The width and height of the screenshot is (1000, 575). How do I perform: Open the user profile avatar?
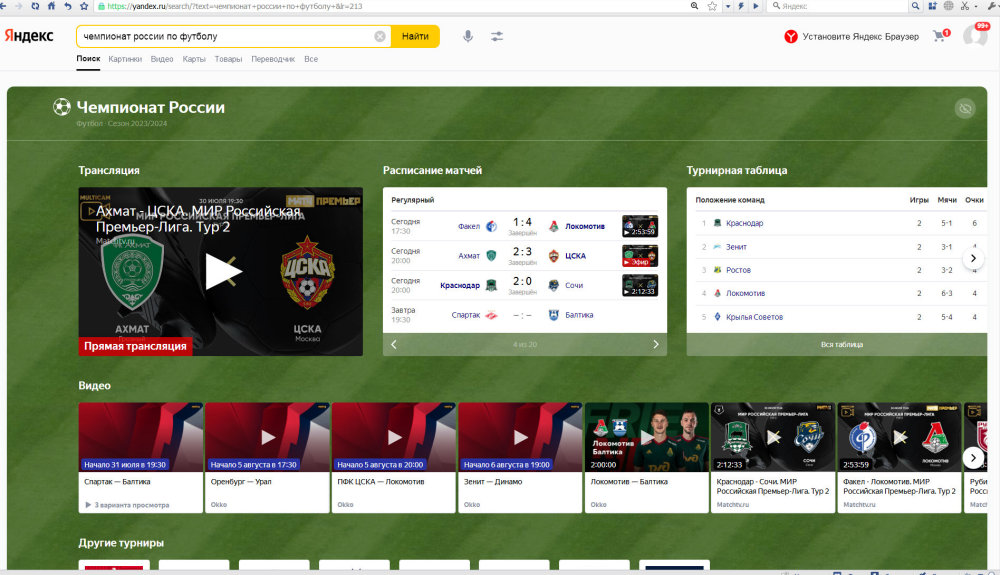point(975,35)
